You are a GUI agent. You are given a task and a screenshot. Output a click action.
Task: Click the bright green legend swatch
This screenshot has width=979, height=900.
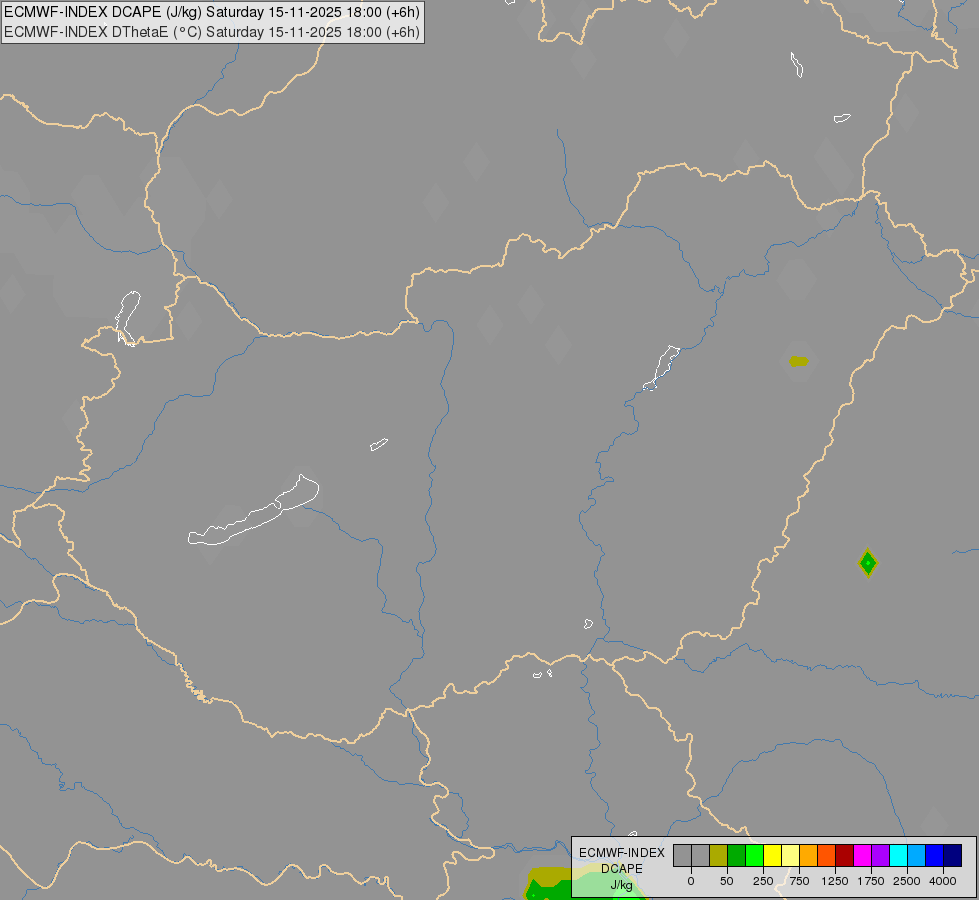tap(754, 856)
